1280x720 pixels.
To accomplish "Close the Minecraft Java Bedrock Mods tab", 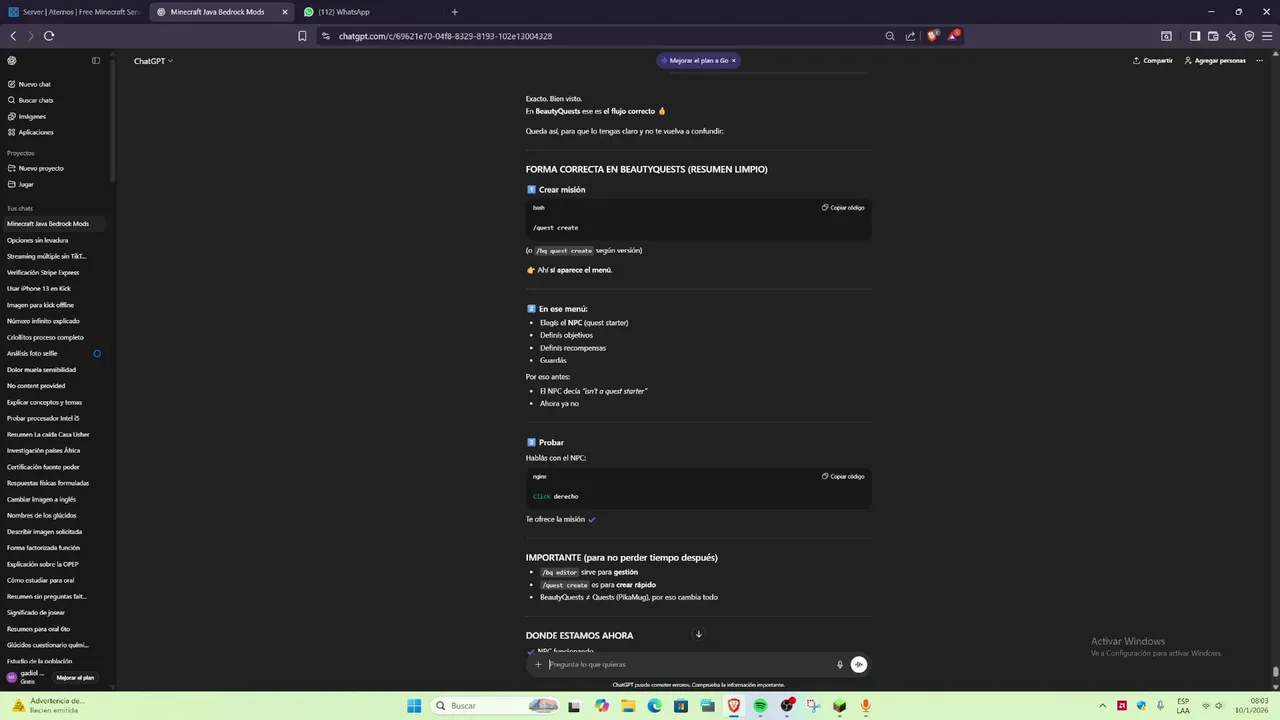I will (x=285, y=12).
